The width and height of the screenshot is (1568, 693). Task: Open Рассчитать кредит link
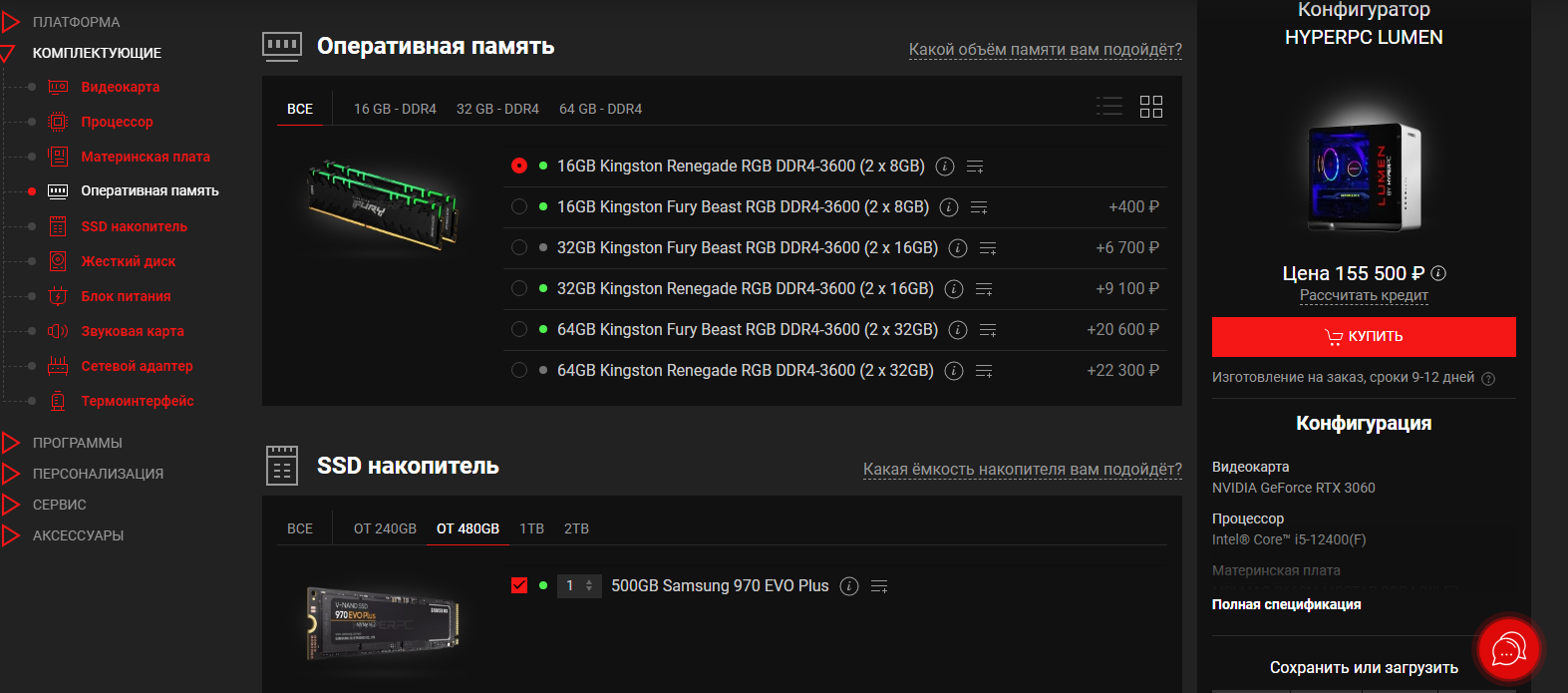1364,295
